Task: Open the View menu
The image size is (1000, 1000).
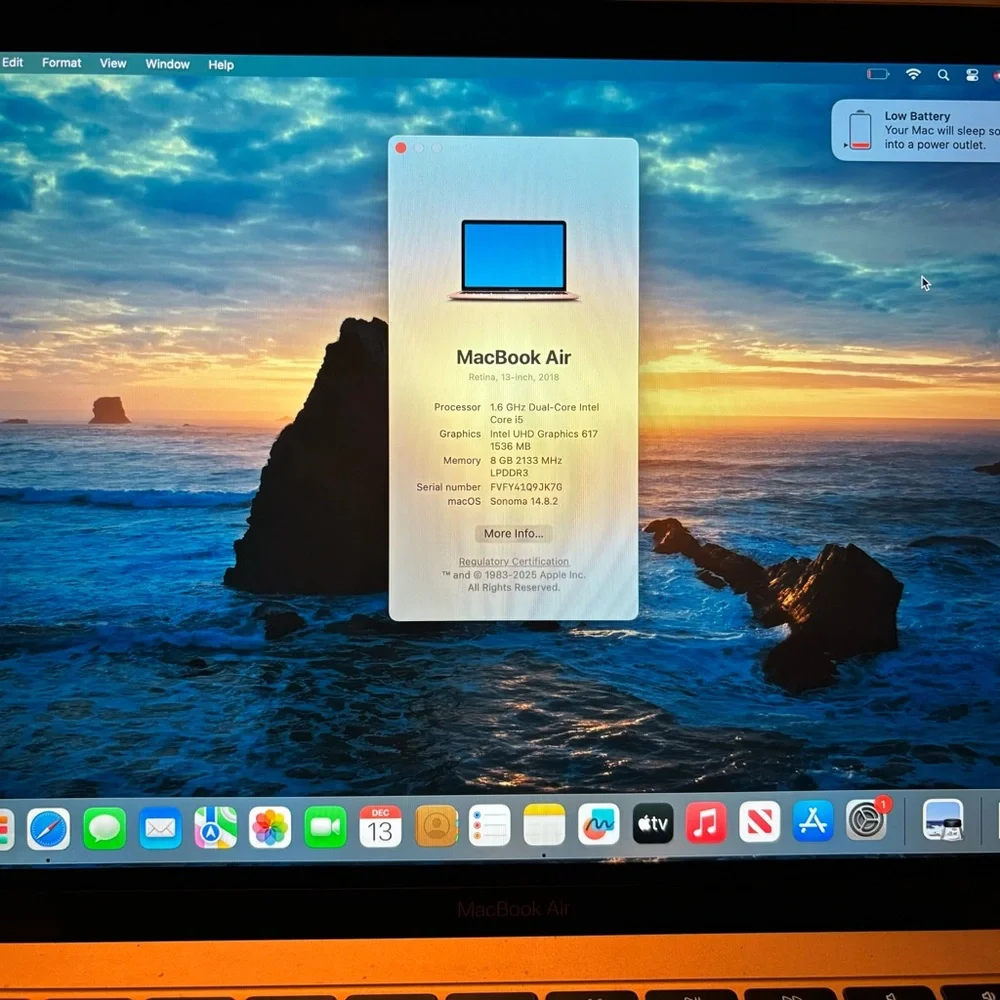Action: pyautogui.click(x=113, y=63)
